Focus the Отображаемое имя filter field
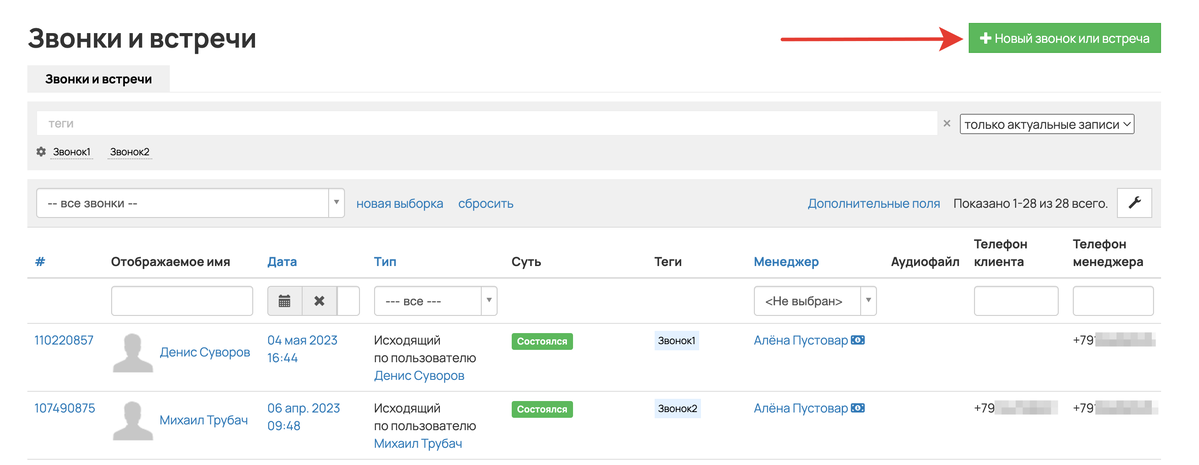Image resolution: width=1199 pixels, height=465 pixels. point(182,301)
